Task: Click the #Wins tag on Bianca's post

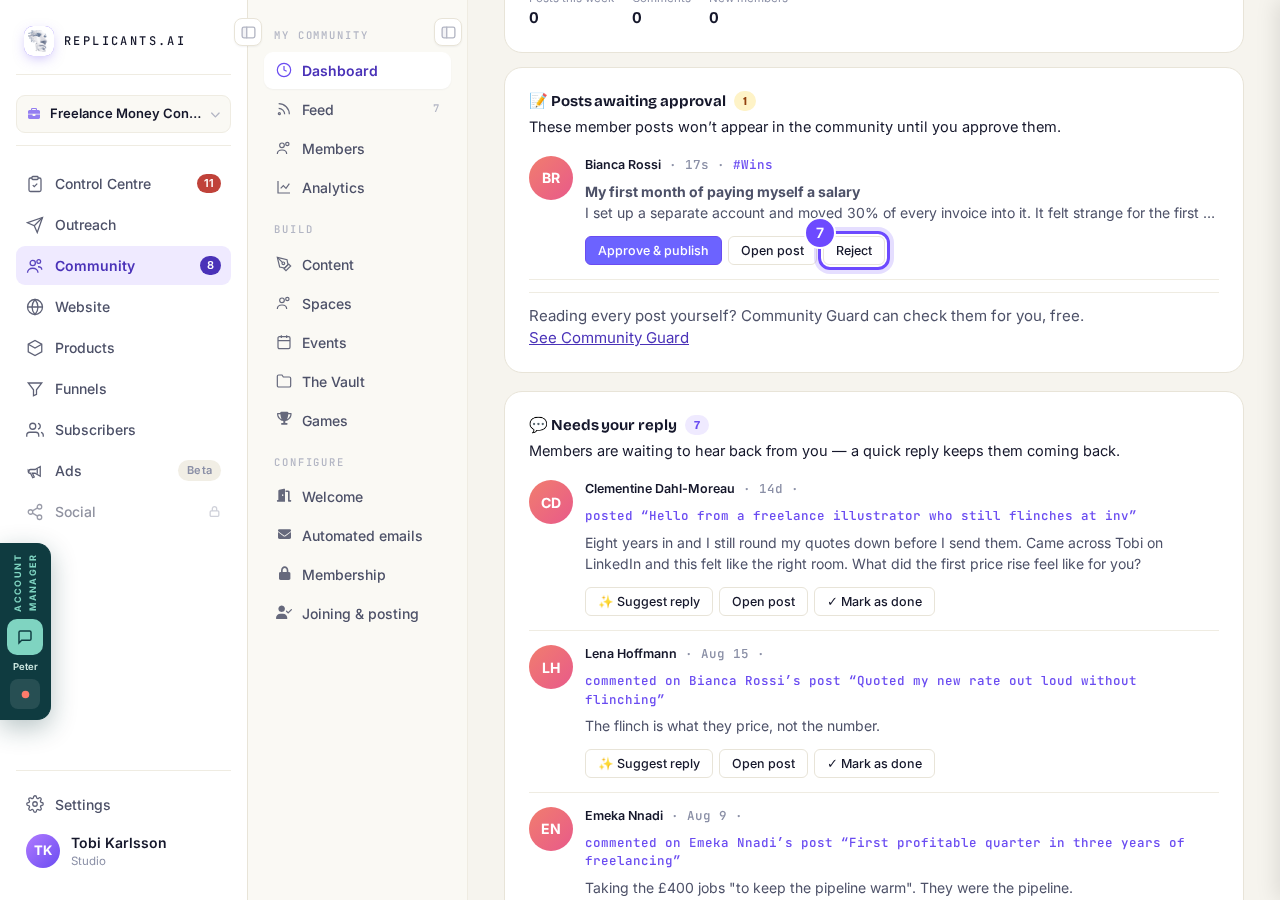Action: click(753, 165)
